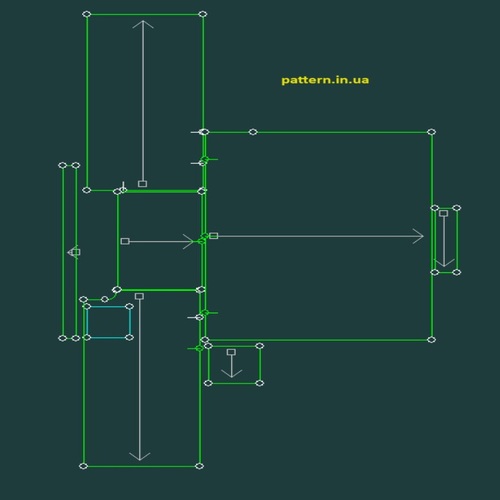Select the arrowhead of the long horizontal grain line
The image size is (500, 500).
coord(418,236)
